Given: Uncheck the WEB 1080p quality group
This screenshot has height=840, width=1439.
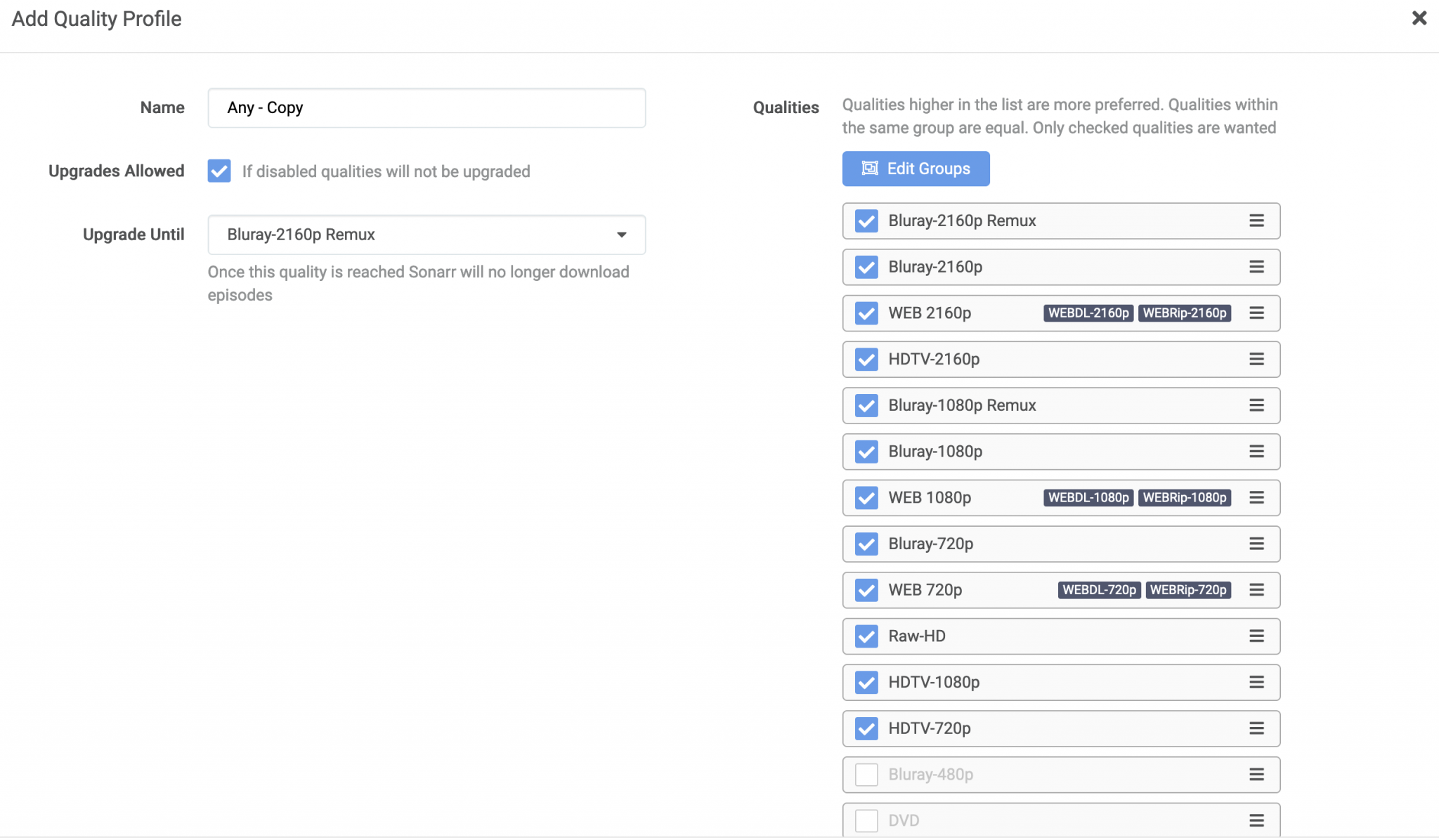Looking at the screenshot, I should pos(866,498).
